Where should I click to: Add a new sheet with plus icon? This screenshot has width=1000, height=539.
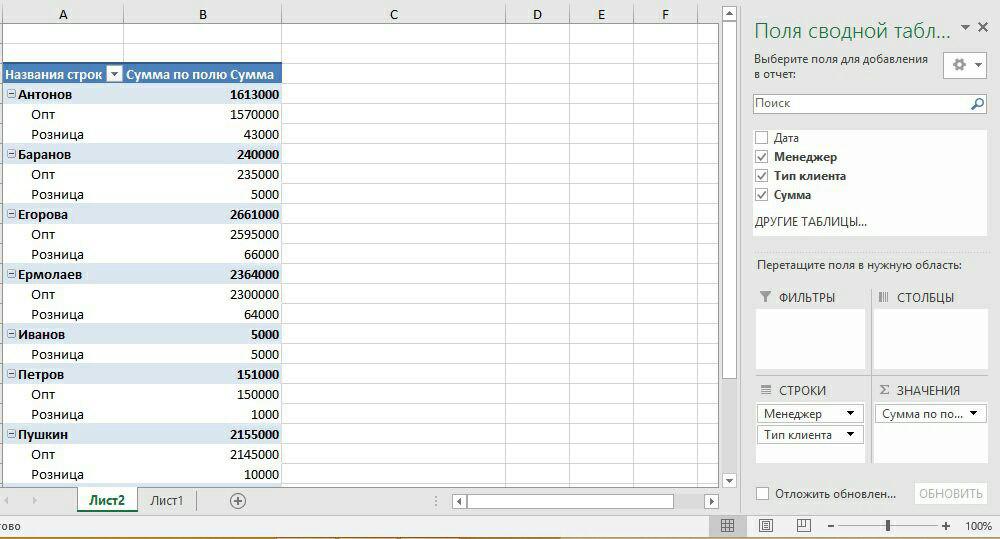point(237,501)
